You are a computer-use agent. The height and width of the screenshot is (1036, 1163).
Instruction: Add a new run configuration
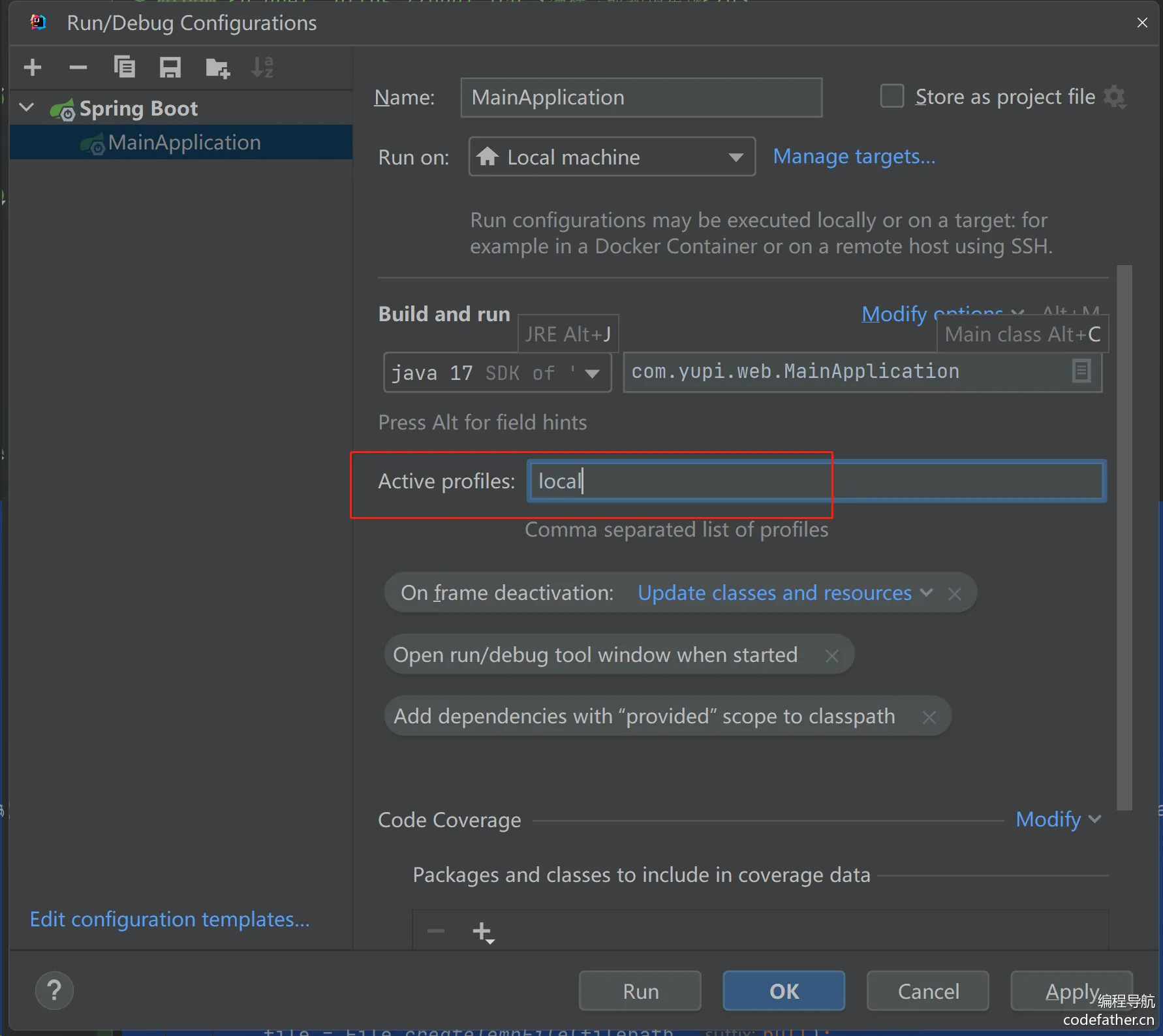[x=33, y=67]
